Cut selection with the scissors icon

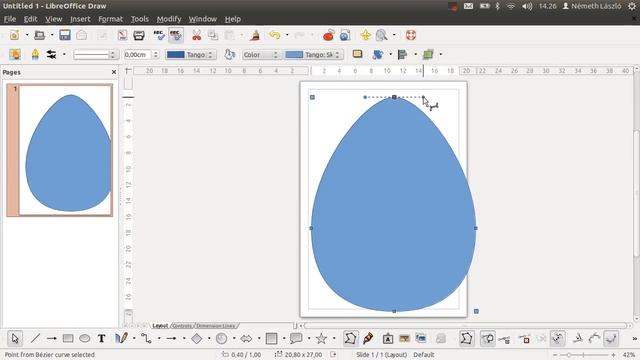(196, 35)
